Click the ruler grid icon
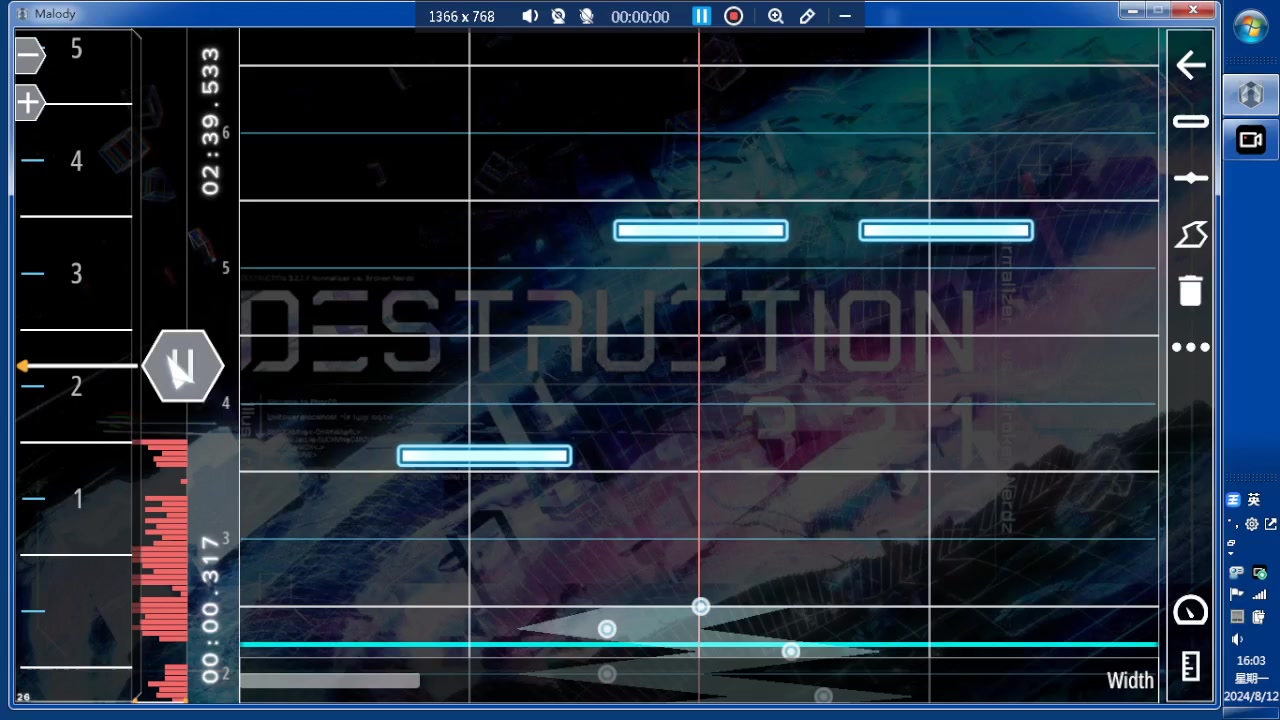The image size is (1280, 720). [1190, 666]
